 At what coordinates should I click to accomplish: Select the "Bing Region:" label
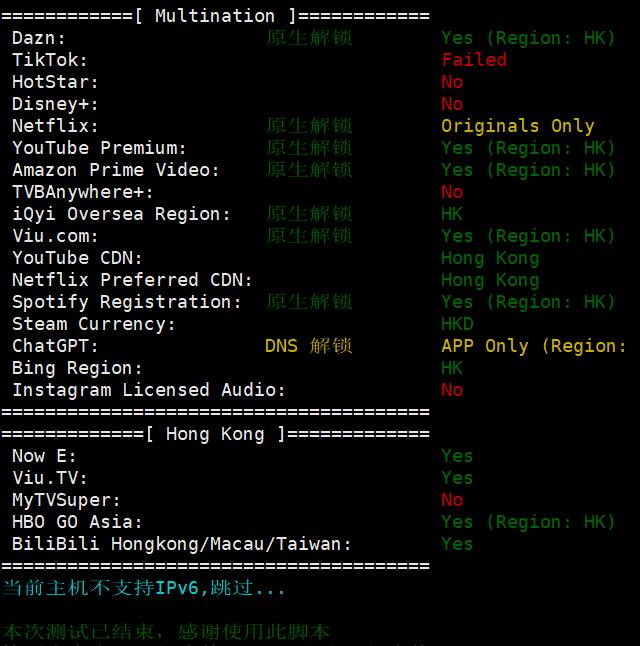pyautogui.click(x=77, y=368)
